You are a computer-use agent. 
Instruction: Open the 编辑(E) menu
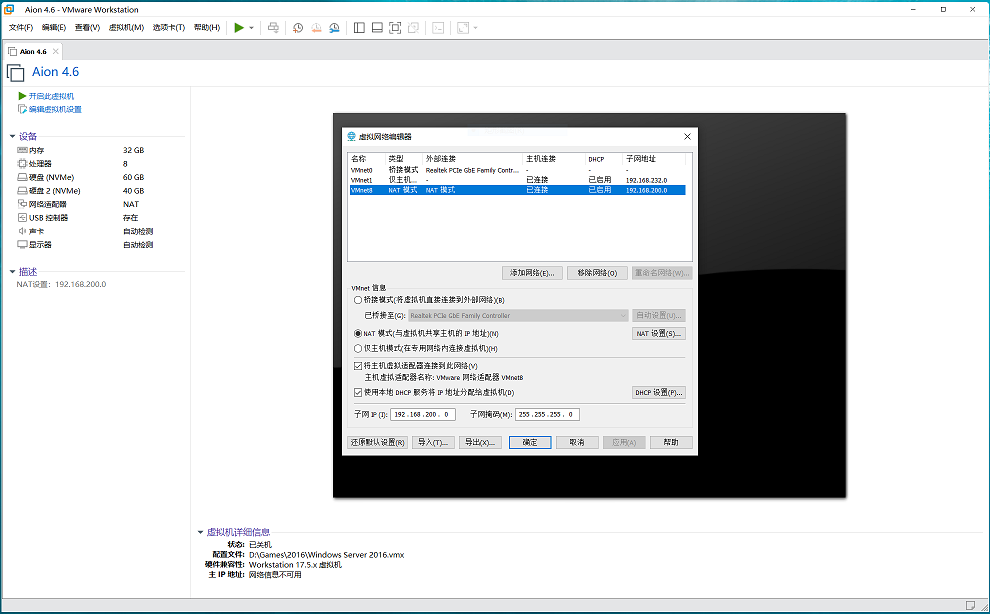tap(53, 28)
